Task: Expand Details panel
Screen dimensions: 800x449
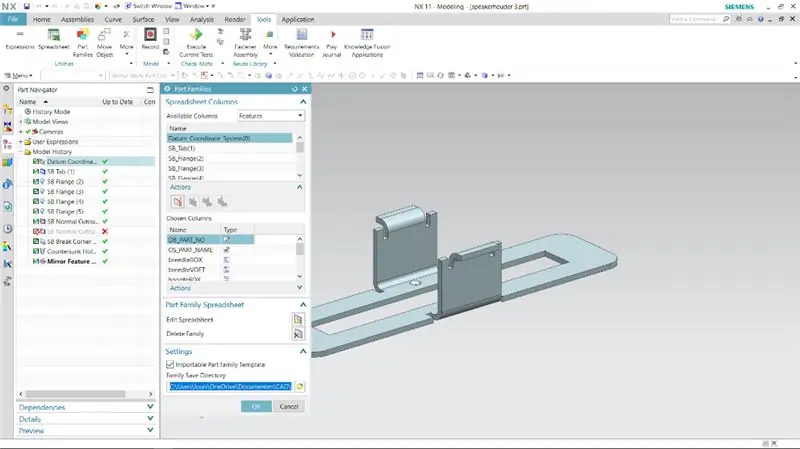Action: click(150, 419)
